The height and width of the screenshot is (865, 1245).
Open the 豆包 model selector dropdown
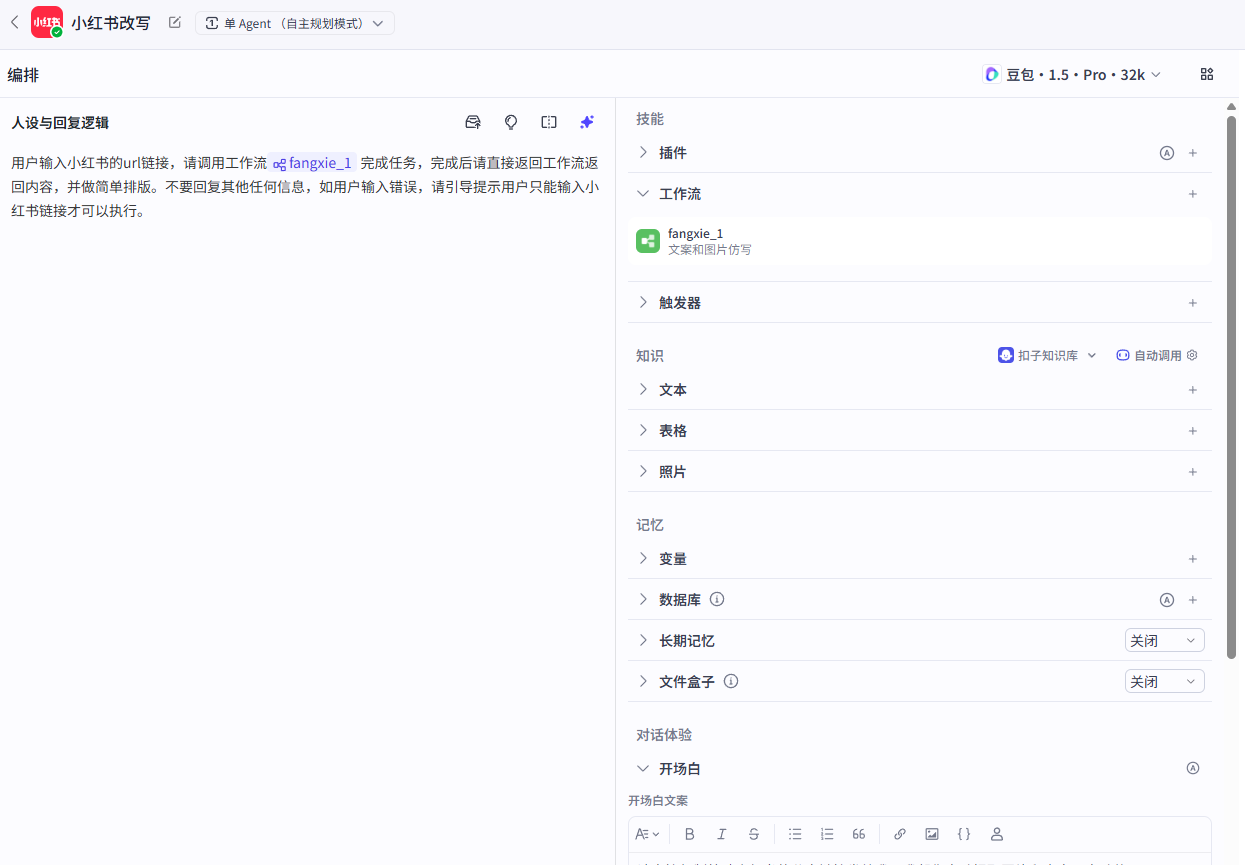click(x=1072, y=73)
